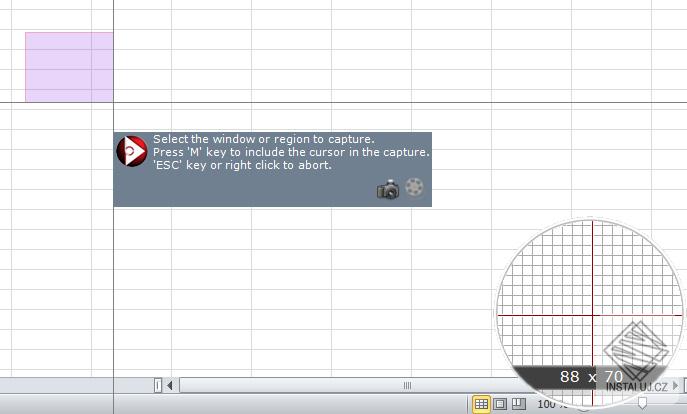Click the camera icon for screenshot capture

pyautogui.click(x=388, y=190)
